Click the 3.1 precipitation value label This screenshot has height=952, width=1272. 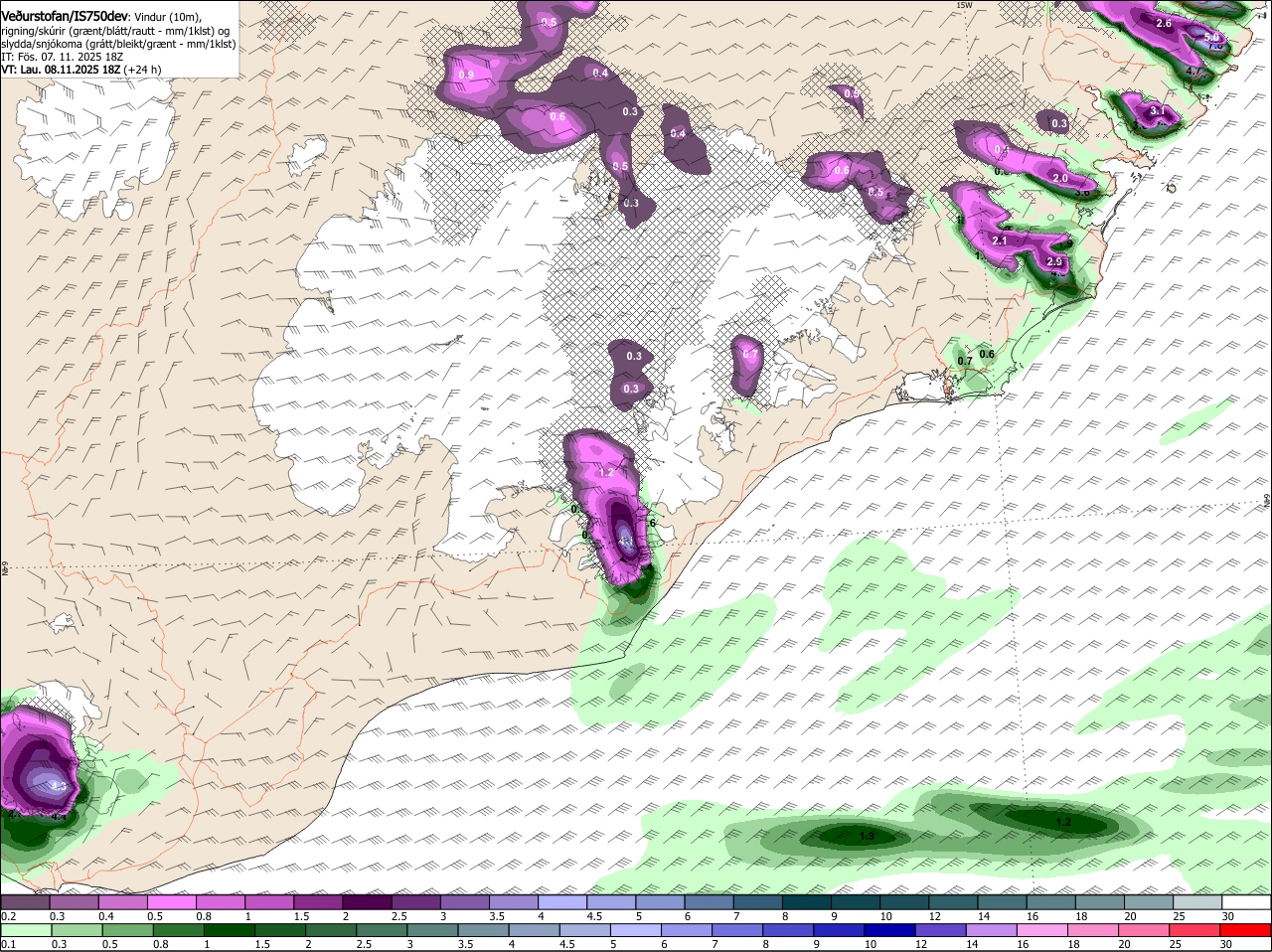[1157, 111]
